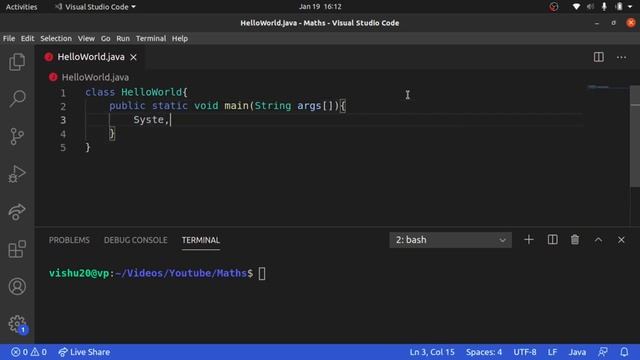Viewport: 640px width, 360px height.
Task: Change language mode via 'Java' status item
Action: pos(577,352)
